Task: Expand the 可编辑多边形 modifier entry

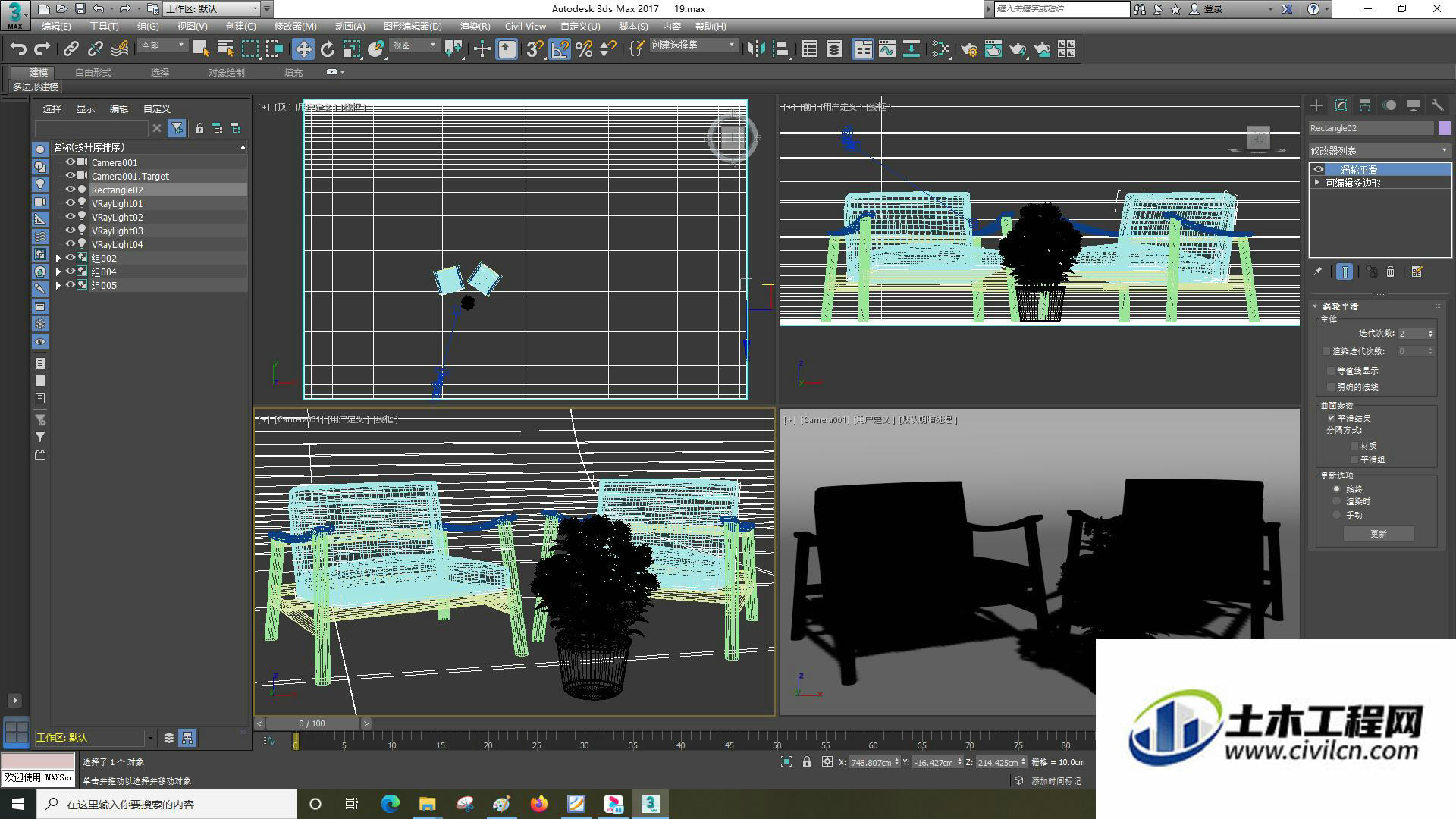Action: pos(1317,183)
